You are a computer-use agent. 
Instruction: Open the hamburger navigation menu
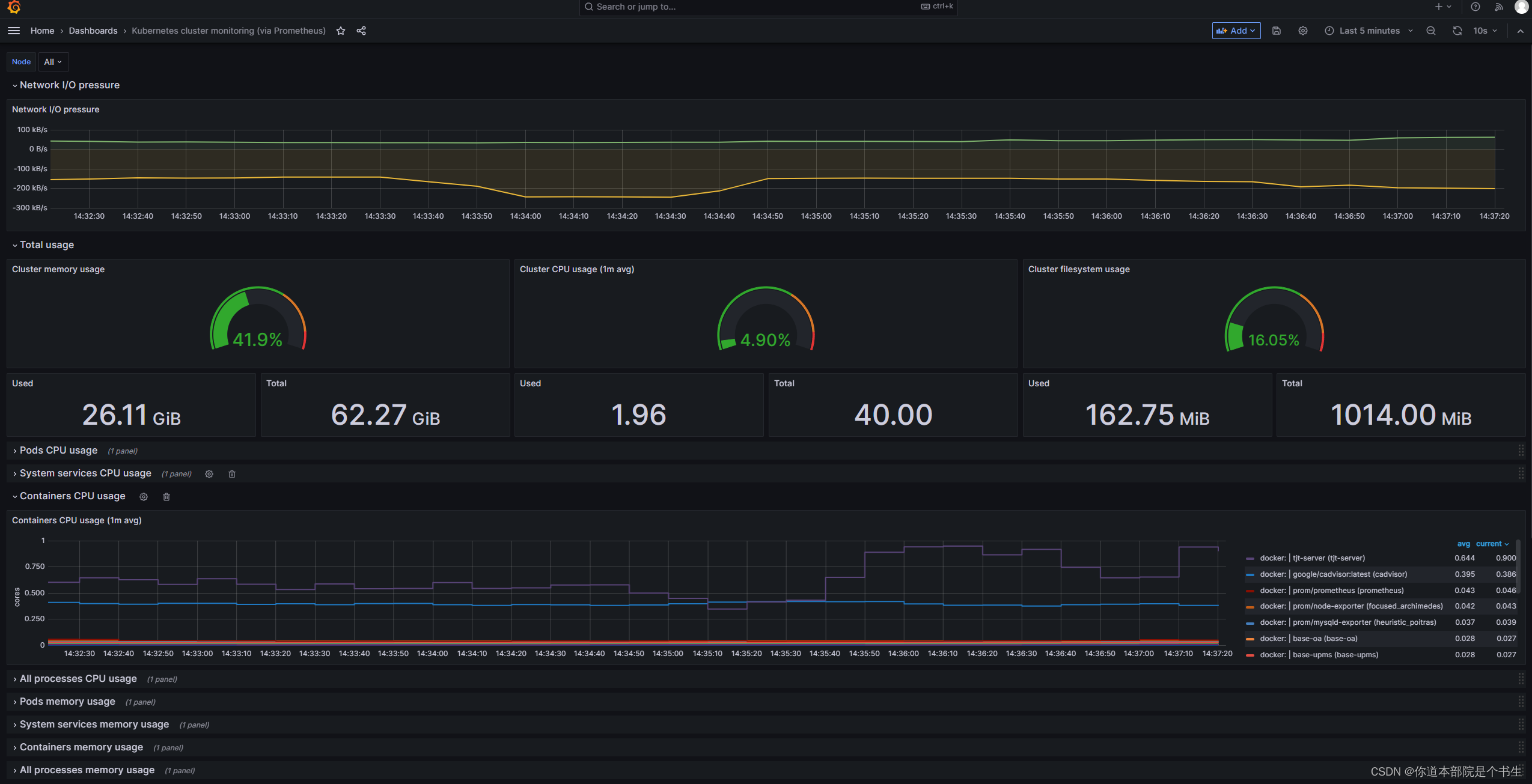point(14,31)
